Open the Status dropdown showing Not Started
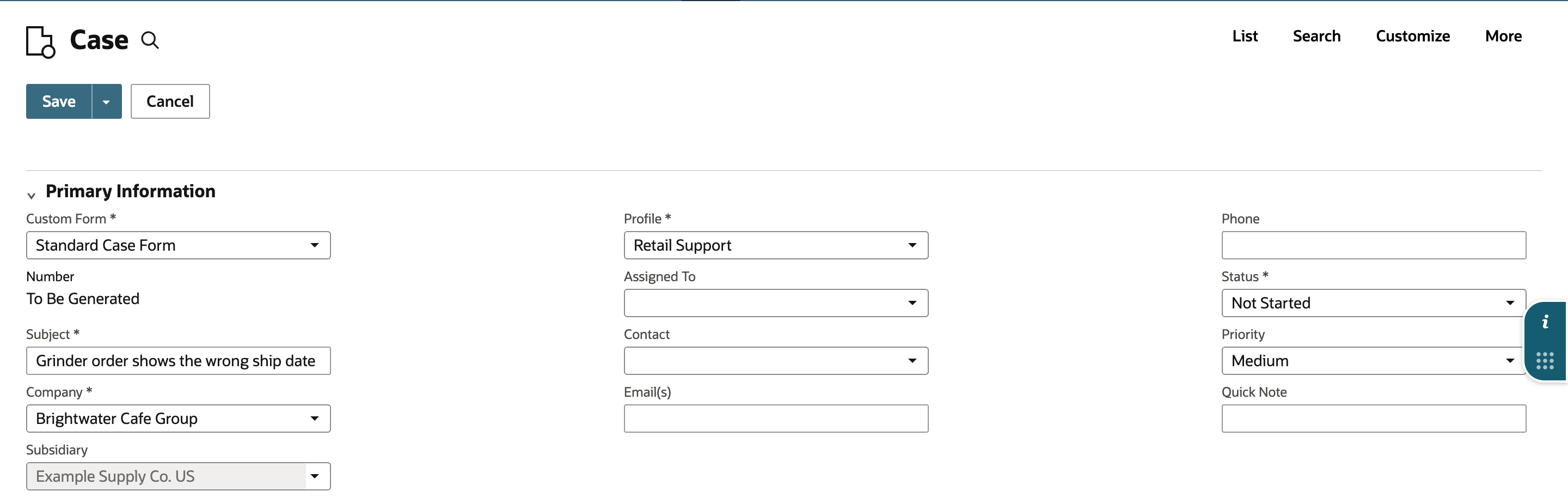 [1373, 302]
